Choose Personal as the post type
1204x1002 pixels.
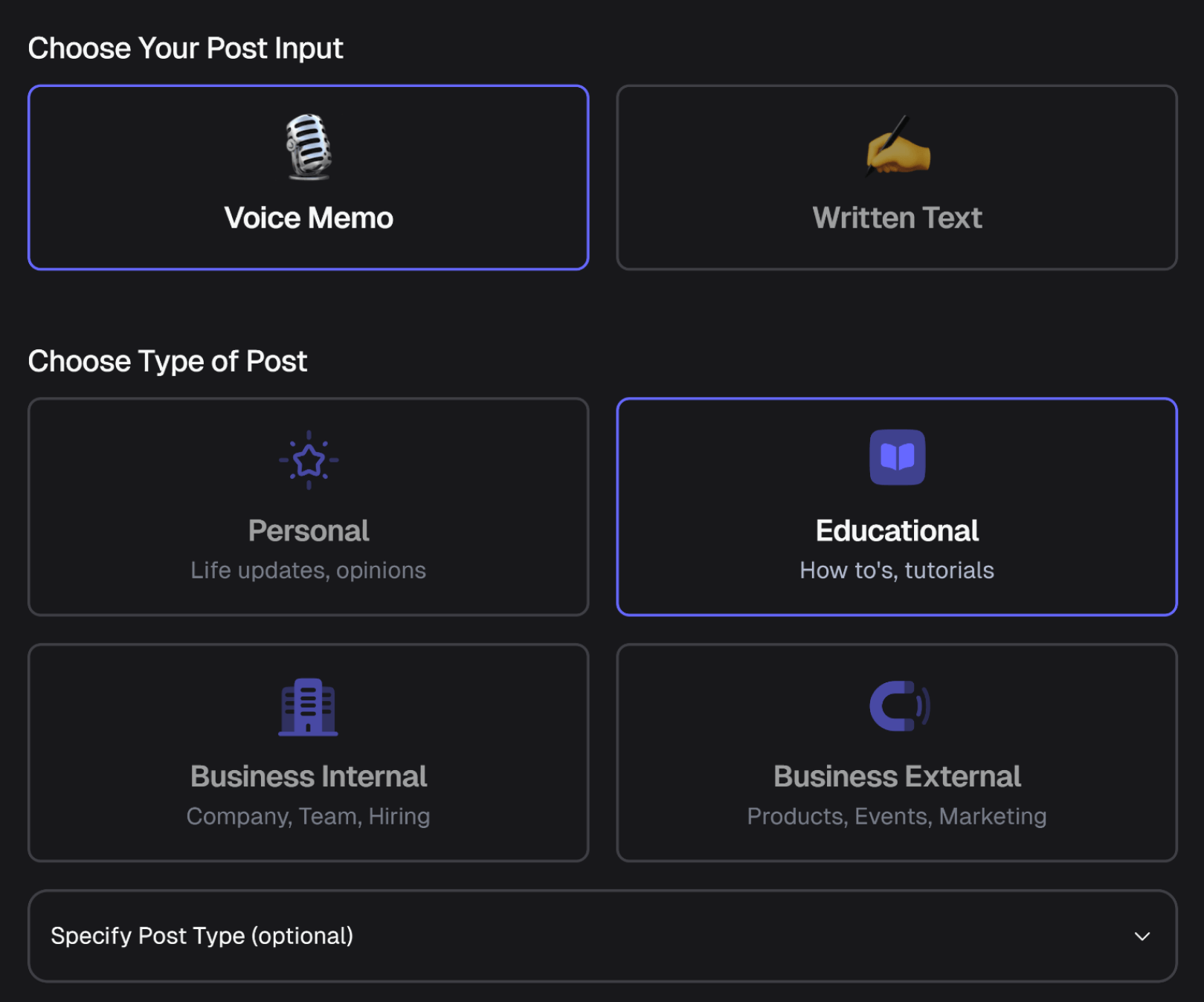coord(308,508)
